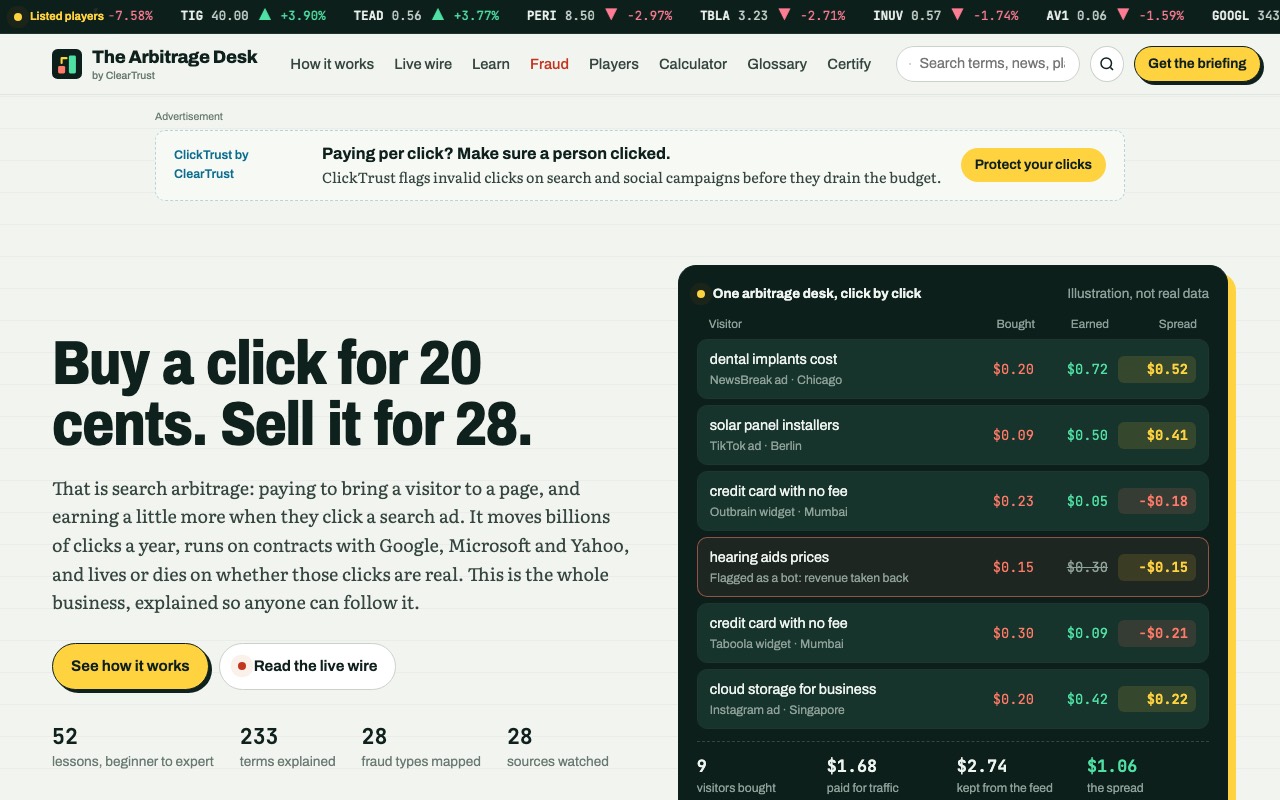Click the $0.52 spread value
The image size is (1280, 800).
coord(1157,369)
